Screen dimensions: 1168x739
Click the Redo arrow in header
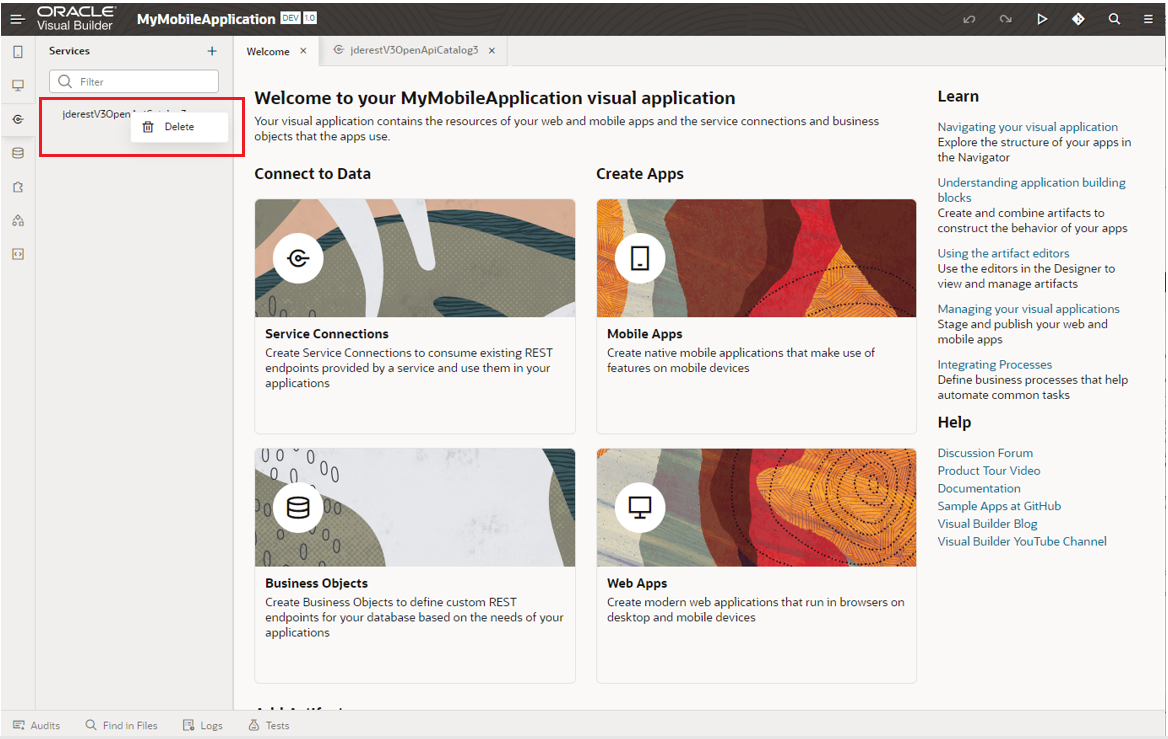1006,19
